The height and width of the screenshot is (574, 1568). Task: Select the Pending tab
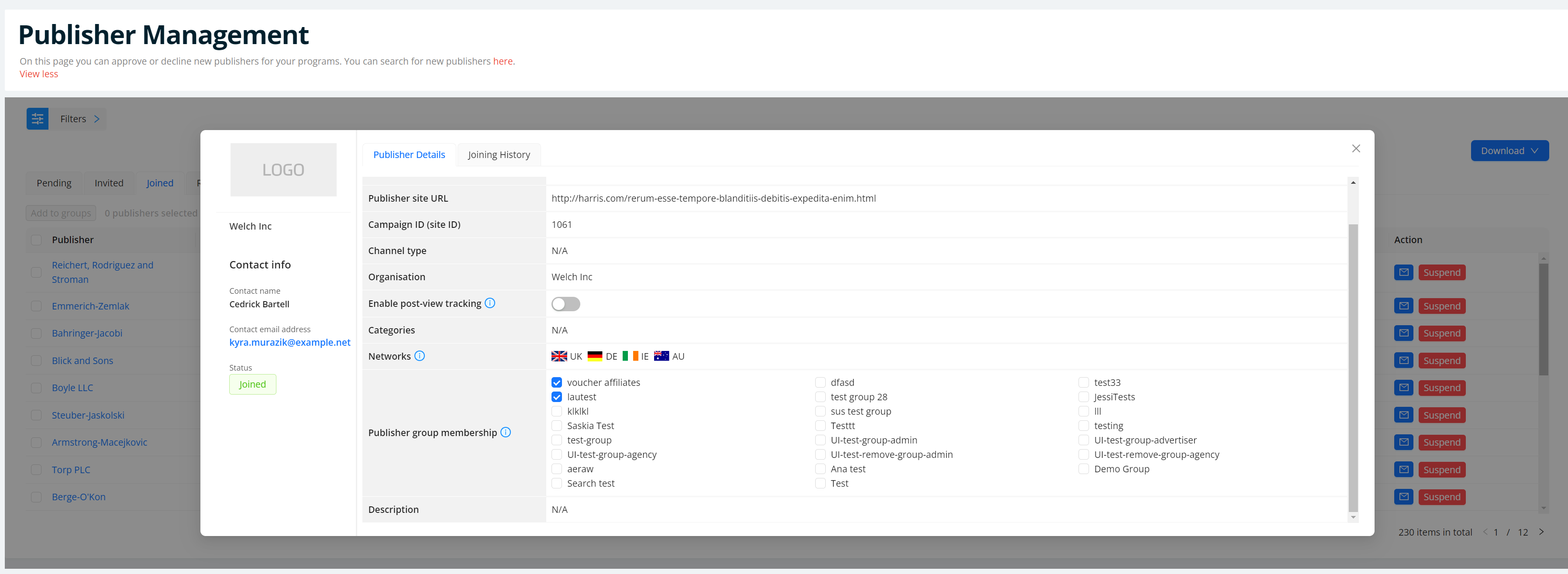(54, 183)
